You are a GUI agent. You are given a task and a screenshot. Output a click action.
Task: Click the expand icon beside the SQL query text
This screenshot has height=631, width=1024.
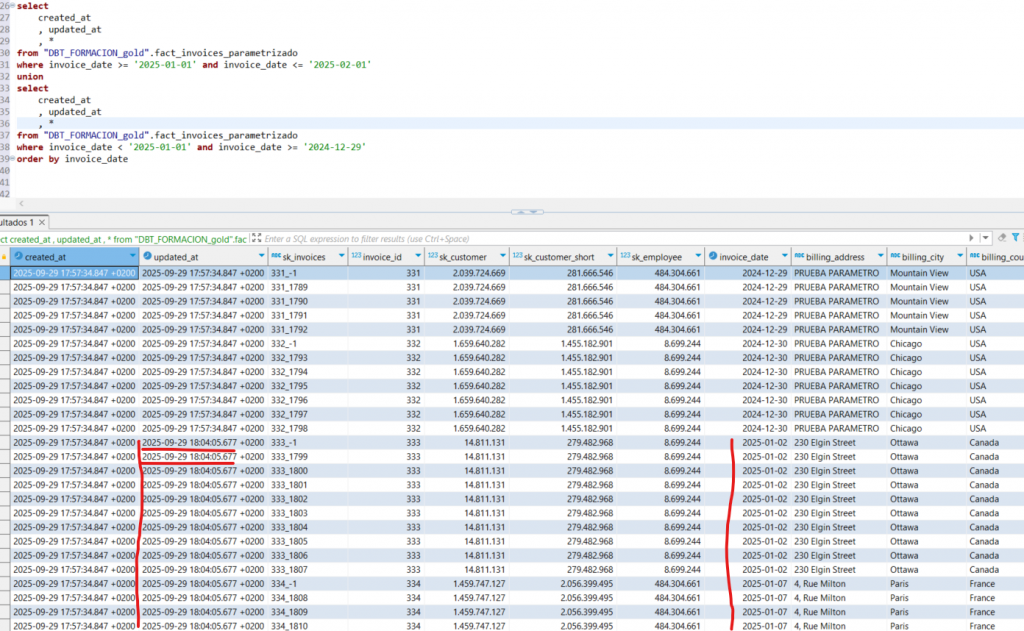255,239
